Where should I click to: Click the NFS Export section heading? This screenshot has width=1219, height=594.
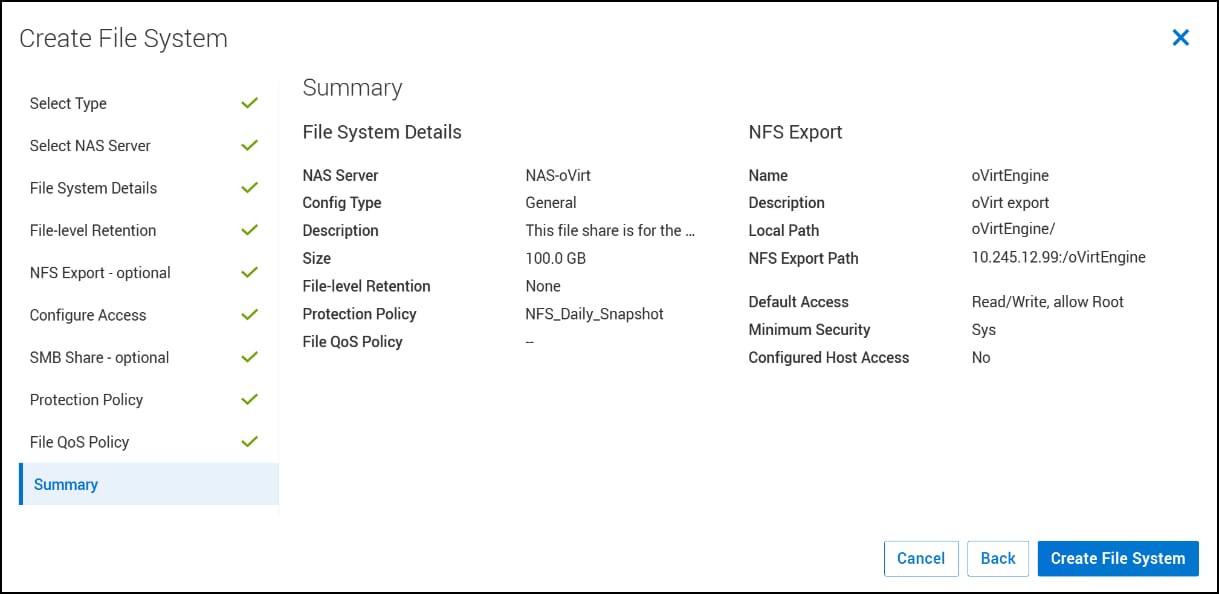pos(795,132)
